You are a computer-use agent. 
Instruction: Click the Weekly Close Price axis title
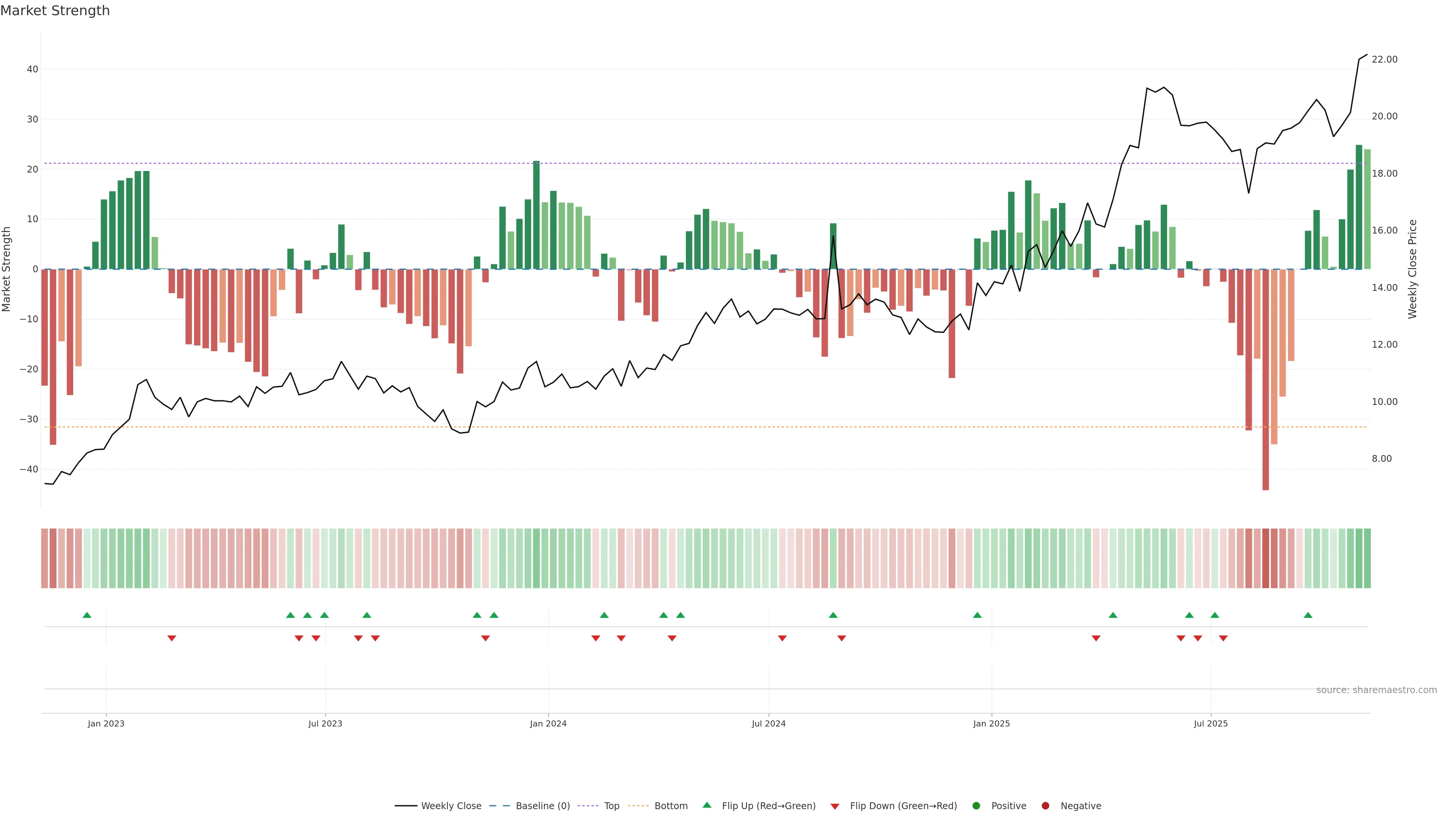[x=1412, y=269]
